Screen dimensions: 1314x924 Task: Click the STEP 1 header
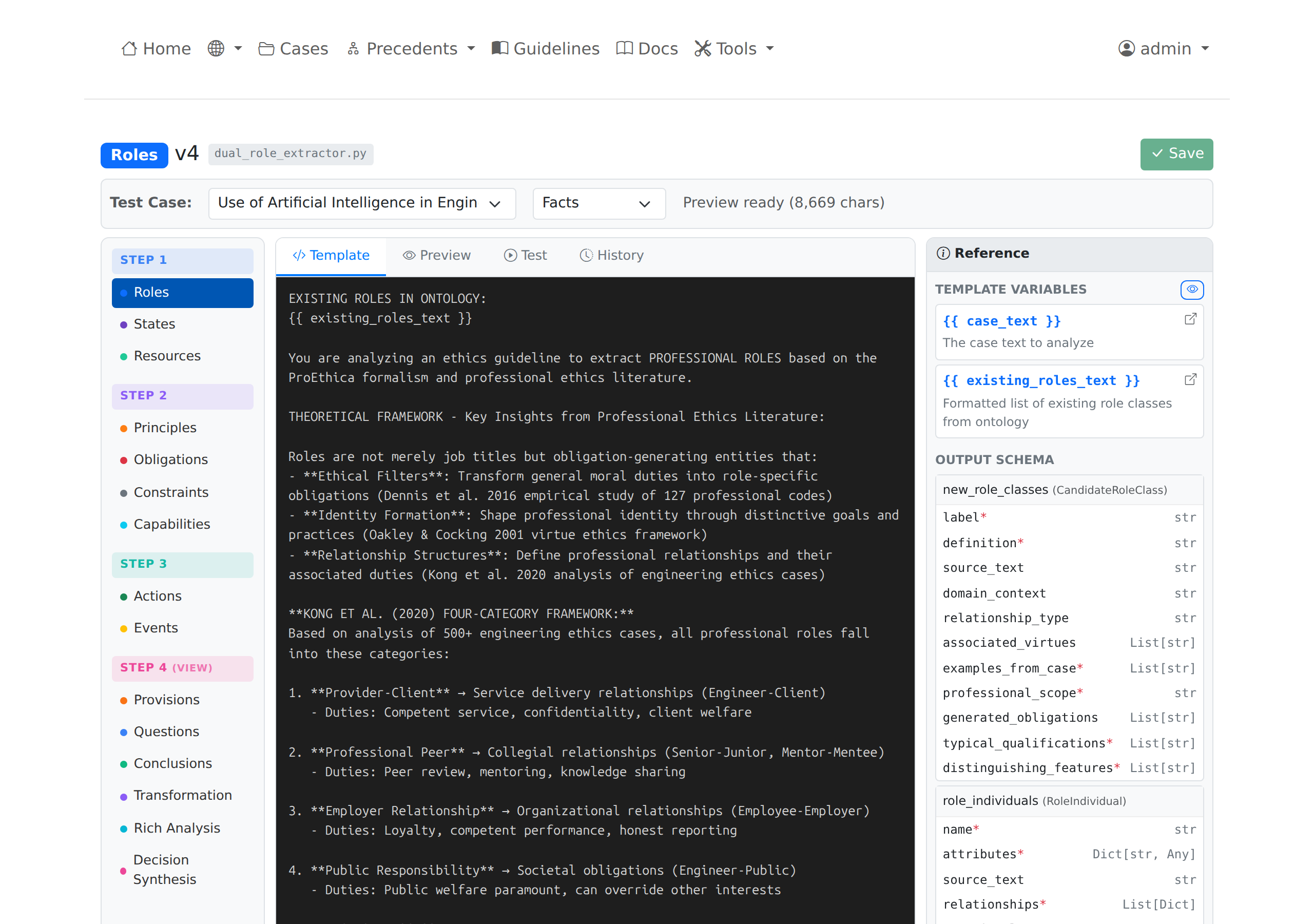coord(183,260)
